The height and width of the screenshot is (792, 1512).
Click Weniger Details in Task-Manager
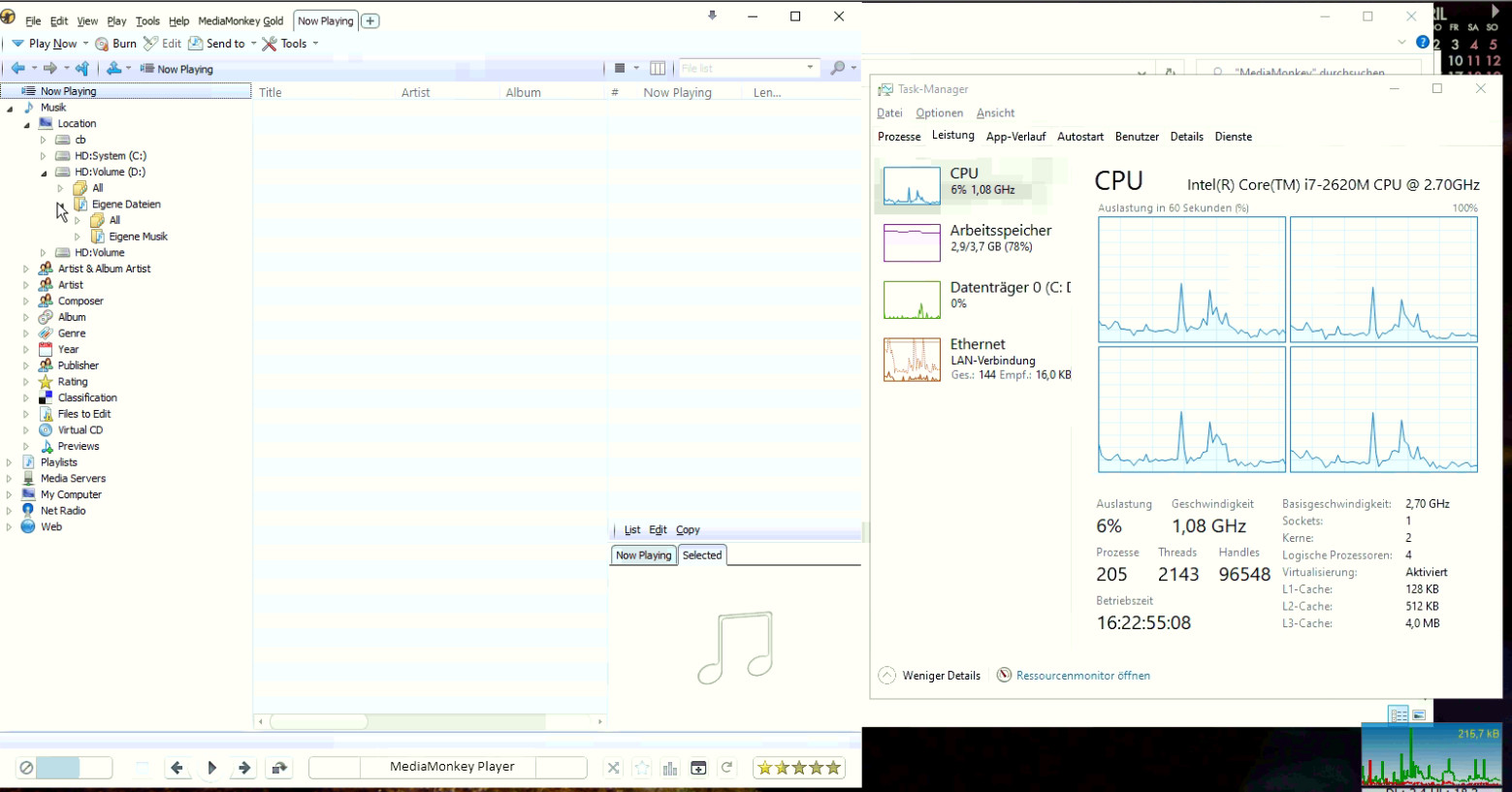coord(941,676)
